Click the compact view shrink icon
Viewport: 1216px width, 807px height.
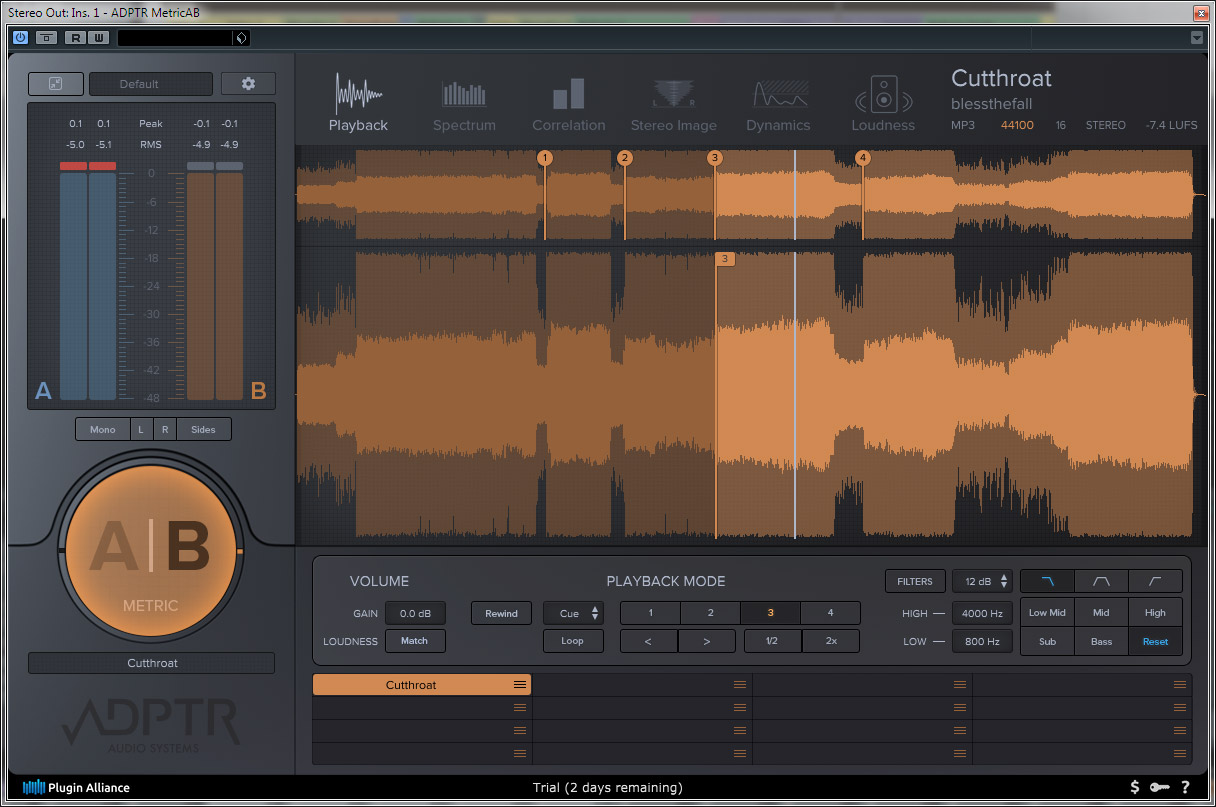pos(55,84)
